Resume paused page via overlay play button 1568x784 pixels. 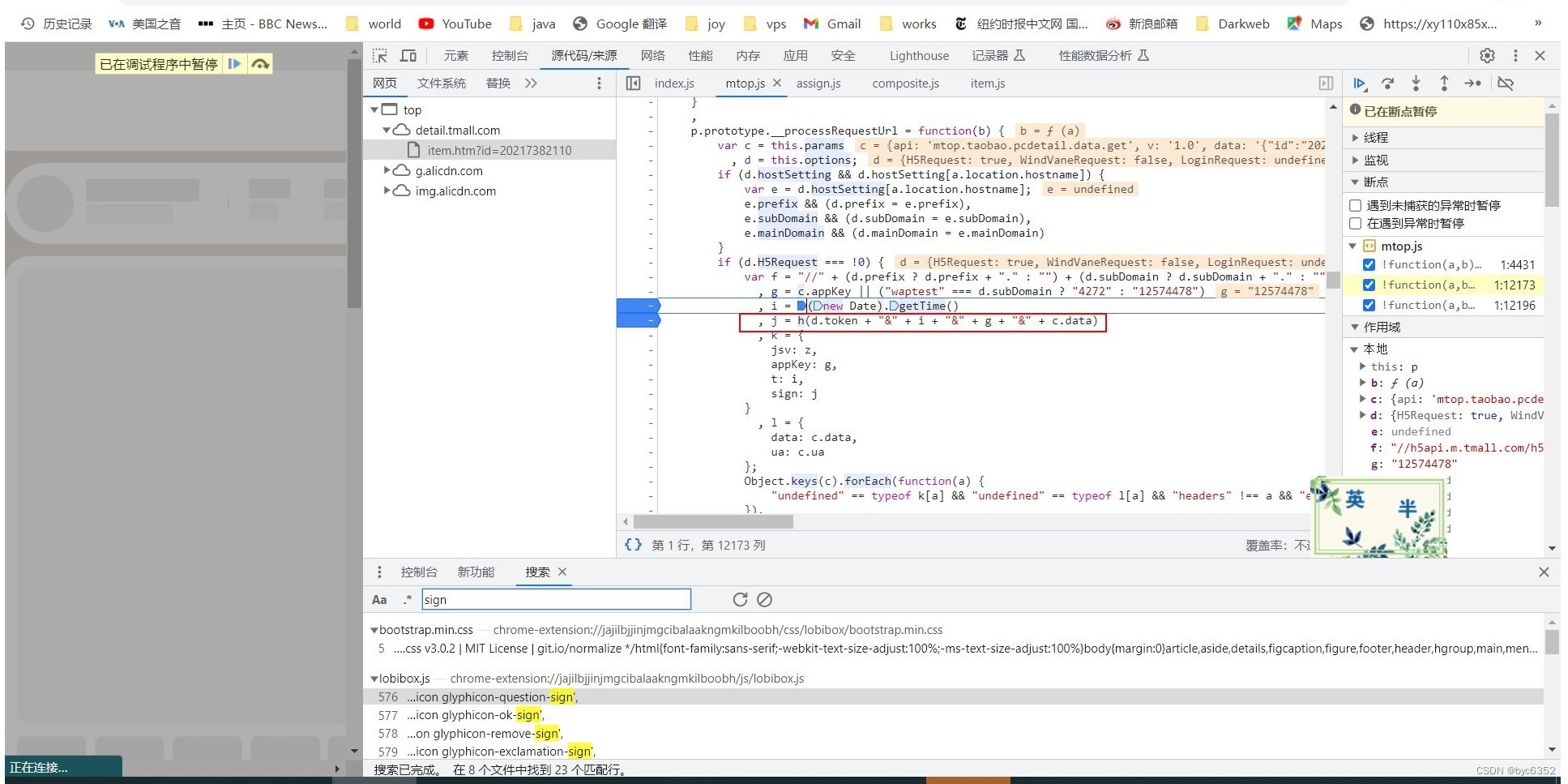[234, 63]
